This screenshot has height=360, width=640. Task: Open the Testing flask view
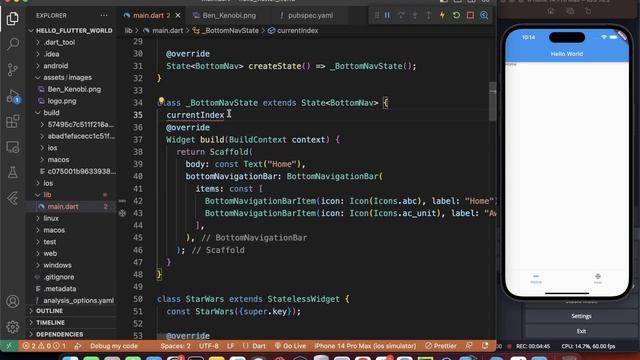13,172
